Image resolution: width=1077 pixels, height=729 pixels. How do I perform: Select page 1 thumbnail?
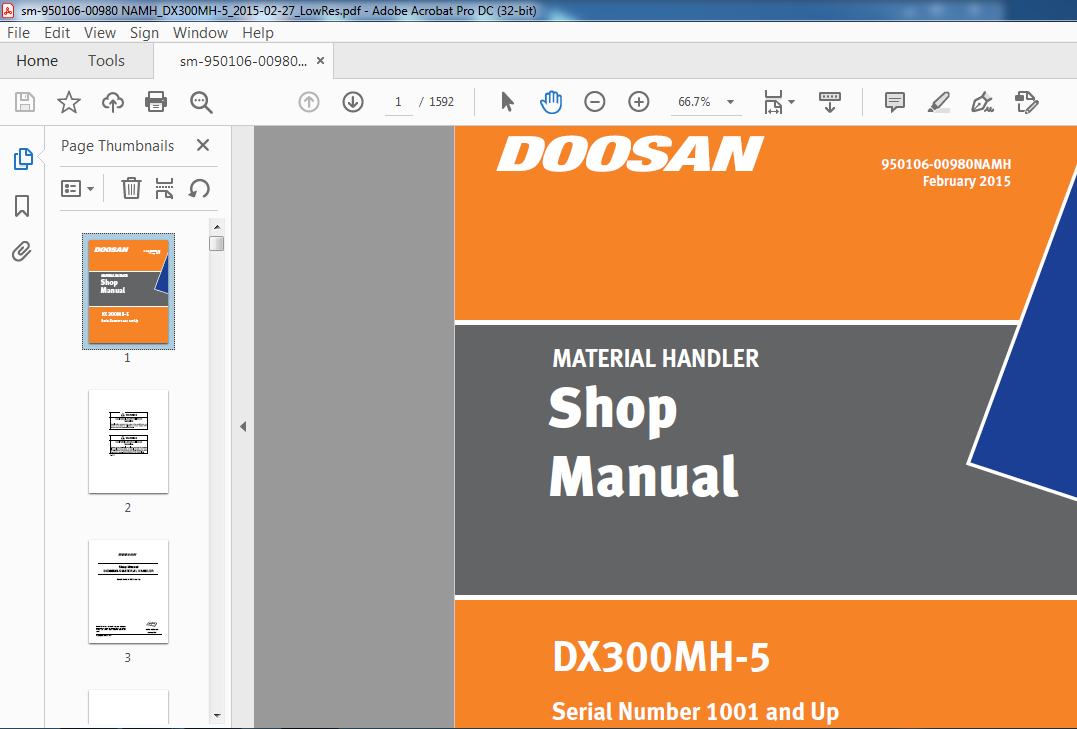tap(128, 291)
